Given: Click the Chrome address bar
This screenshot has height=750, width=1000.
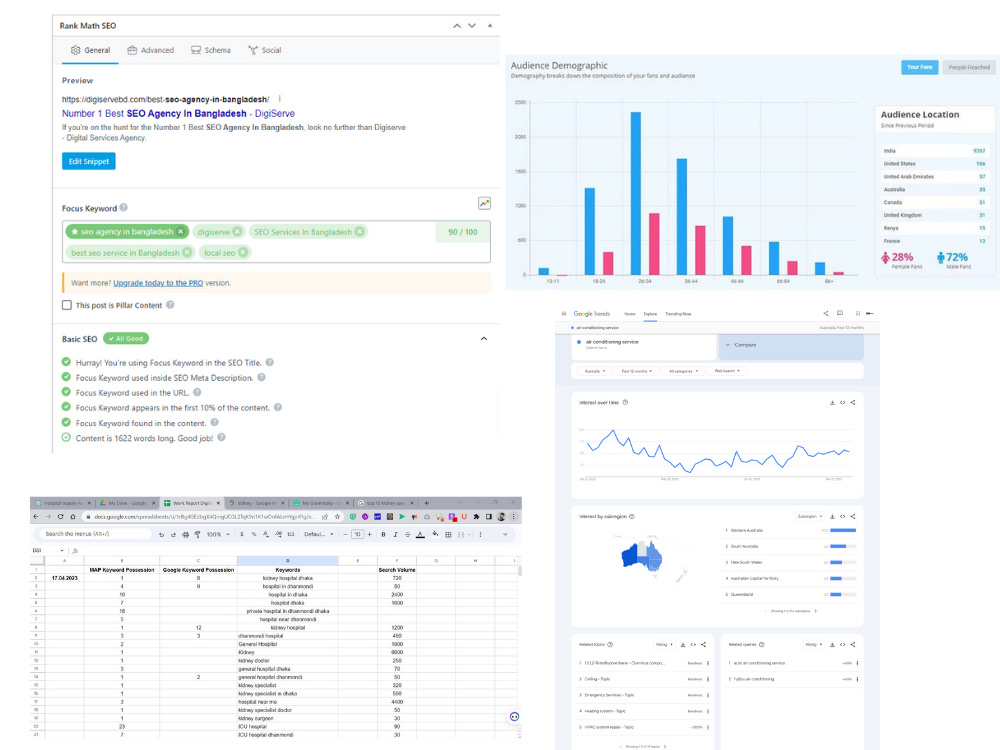Looking at the screenshot, I should click(205, 517).
